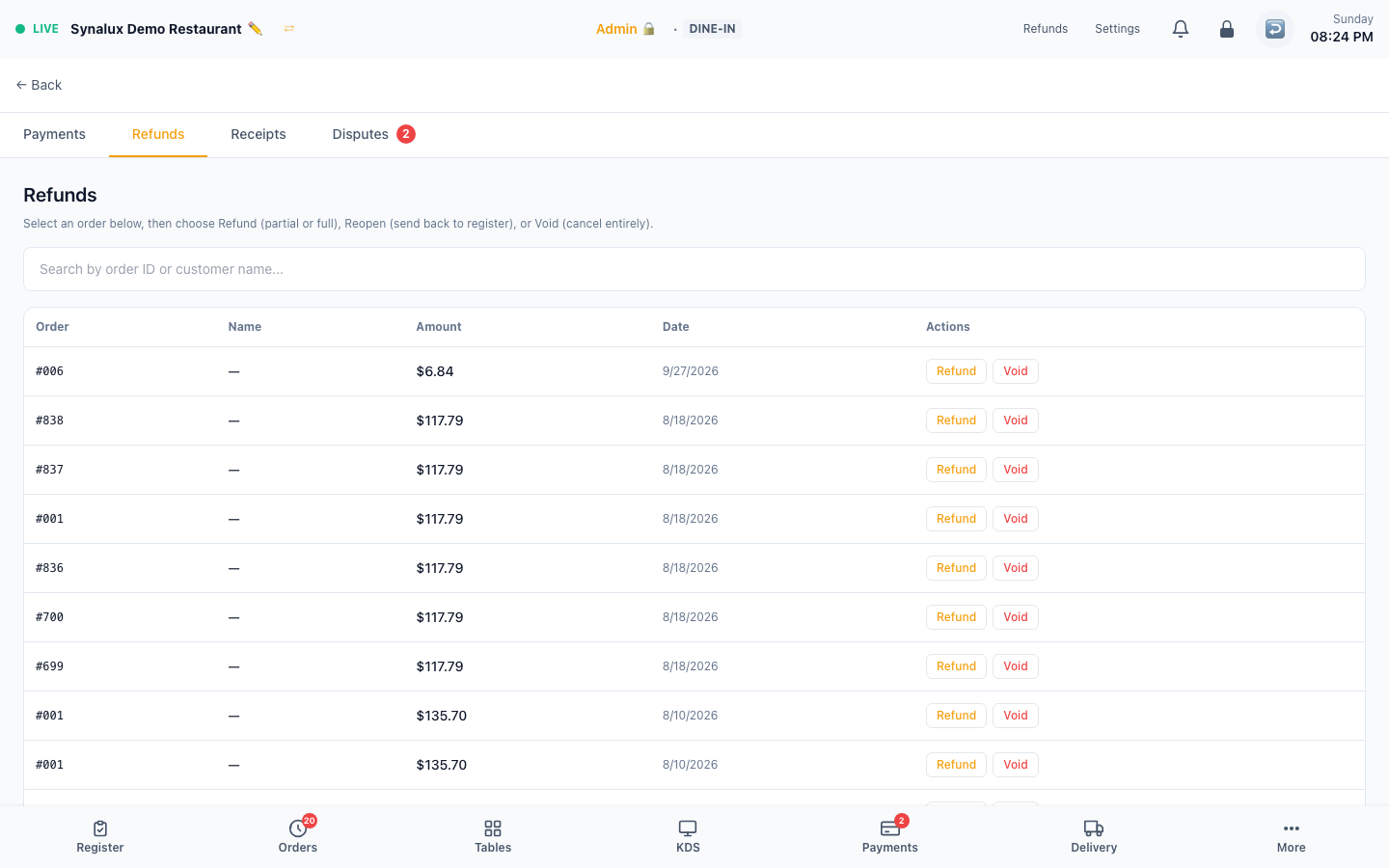Switch to the Payments tab under Back

pyautogui.click(x=54, y=134)
